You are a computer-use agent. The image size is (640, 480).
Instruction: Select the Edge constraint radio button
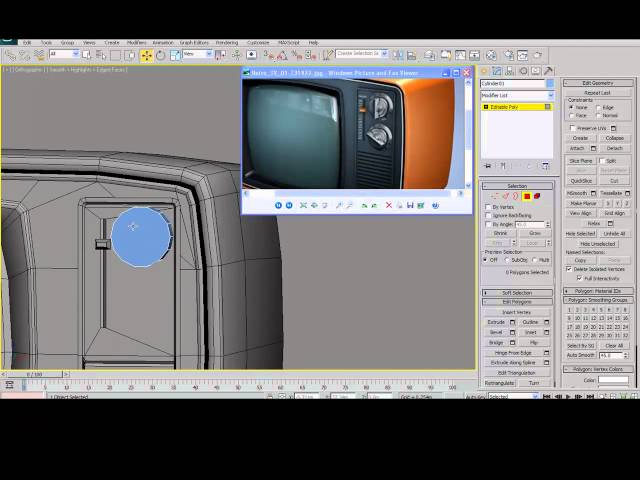click(598, 107)
